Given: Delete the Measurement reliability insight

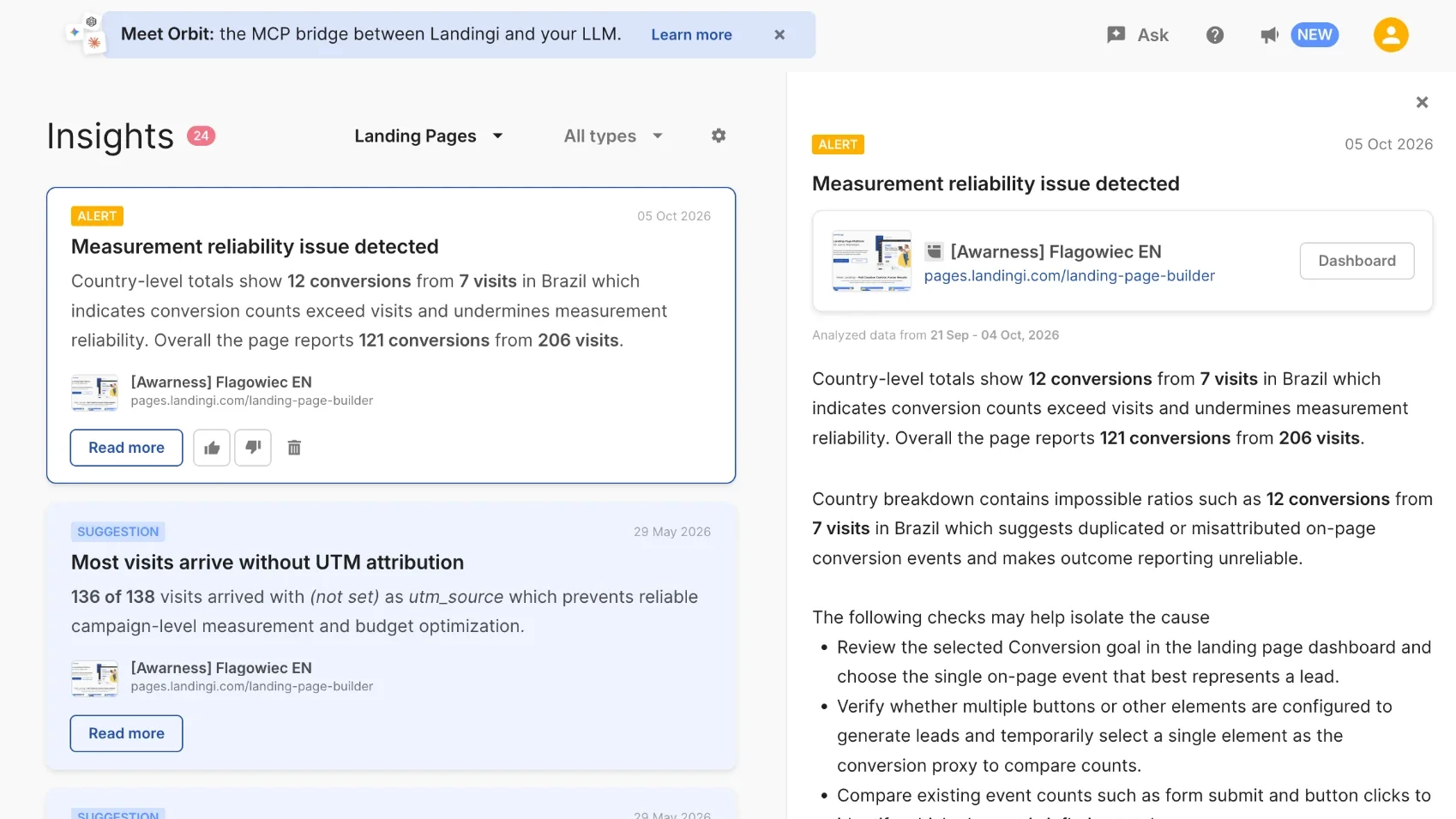Looking at the screenshot, I should coord(294,448).
